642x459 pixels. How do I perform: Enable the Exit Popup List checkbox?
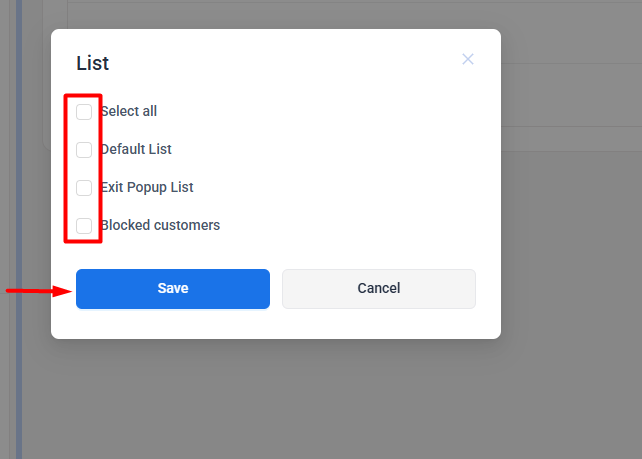click(84, 188)
